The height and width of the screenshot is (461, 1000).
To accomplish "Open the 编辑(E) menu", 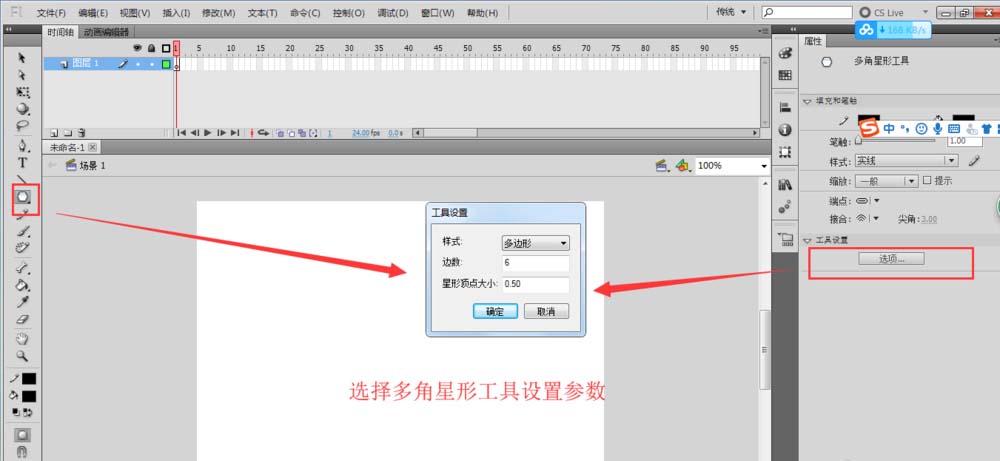I will (x=92, y=13).
